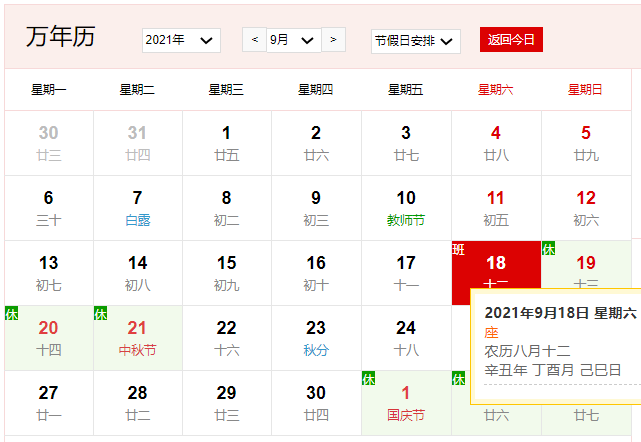The width and height of the screenshot is (641, 442).
Task: Expand the 节假日安排 holiday dropdown
Action: click(x=416, y=41)
